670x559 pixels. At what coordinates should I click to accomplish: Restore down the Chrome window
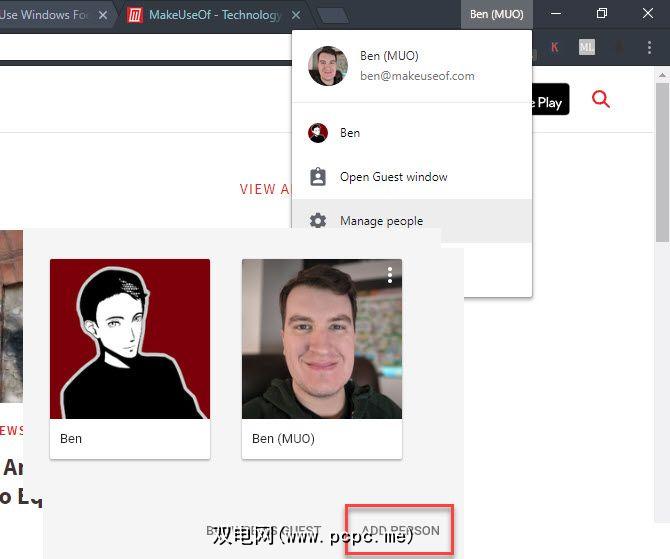602,14
